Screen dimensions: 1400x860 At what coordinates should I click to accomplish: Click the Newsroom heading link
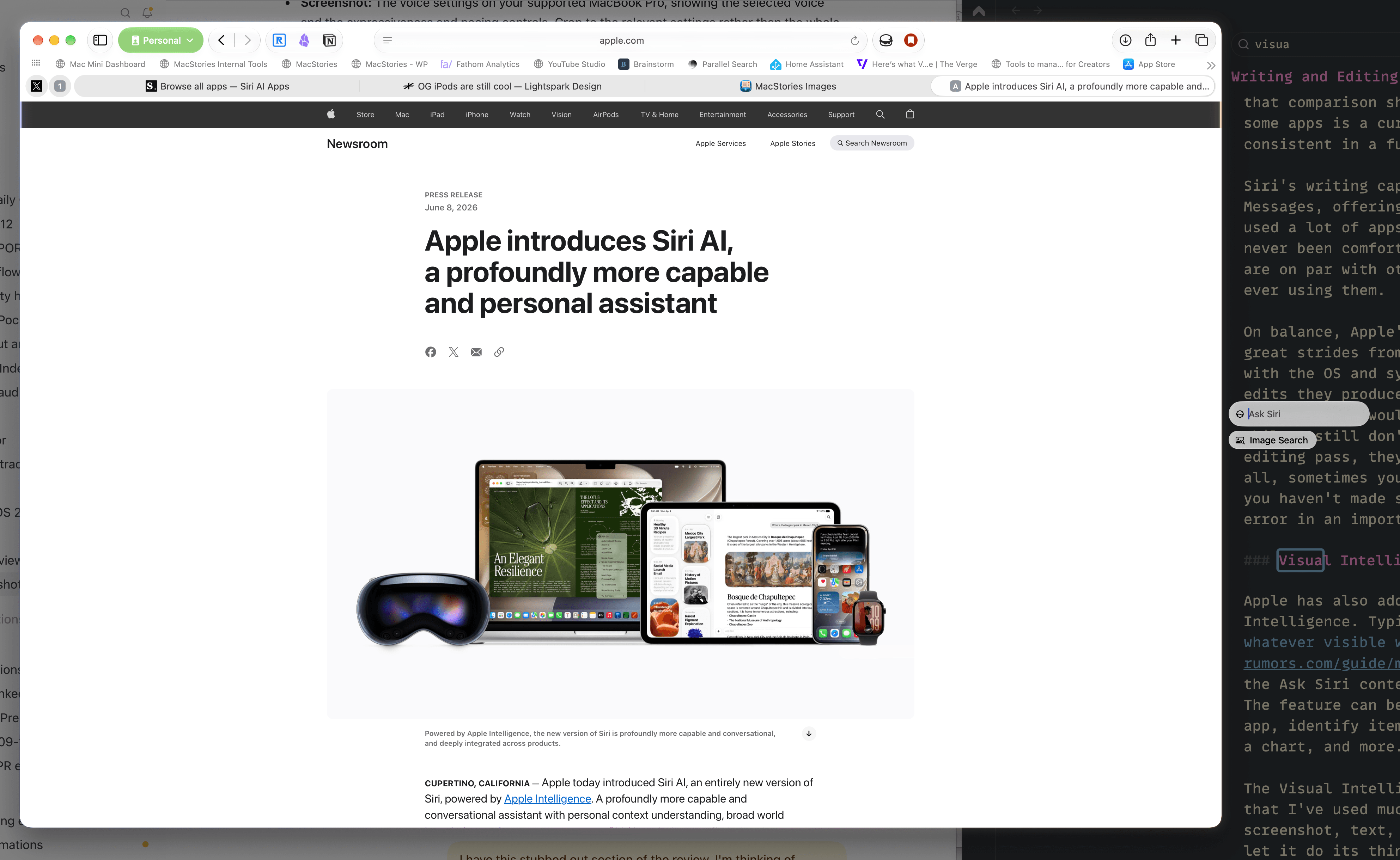pyautogui.click(x=357, y=144)
